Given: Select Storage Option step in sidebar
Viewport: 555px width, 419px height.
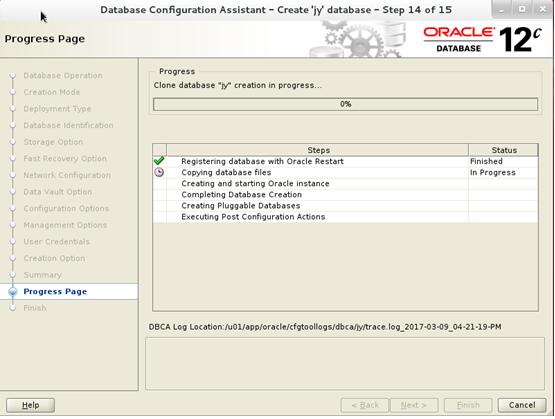Looking at the screenshot, I should [53, 142].
